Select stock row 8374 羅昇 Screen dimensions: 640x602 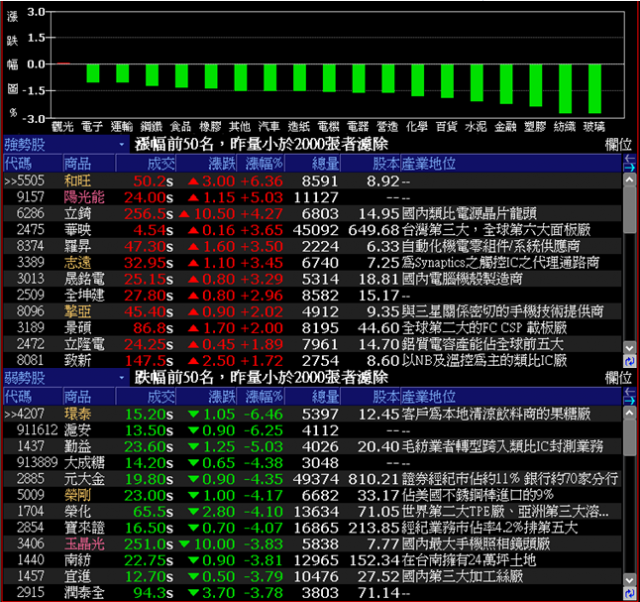[x=312, y=246]
